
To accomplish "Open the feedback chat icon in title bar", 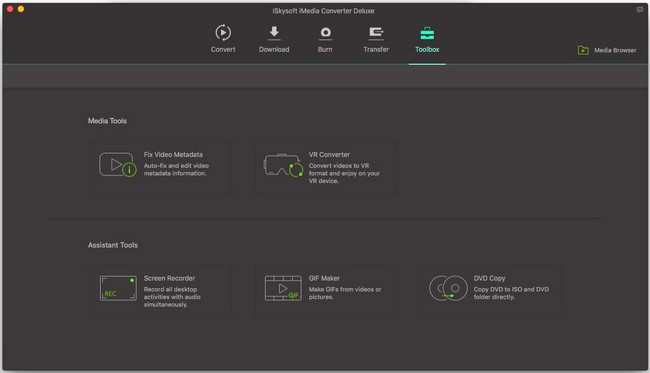I will click(x=640, y=10).
